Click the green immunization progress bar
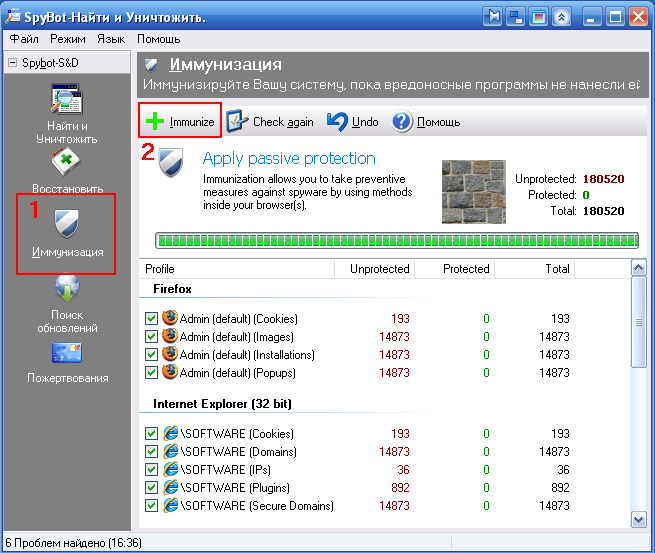The height and width of the screenshot is (553, 655). (397, 241)
